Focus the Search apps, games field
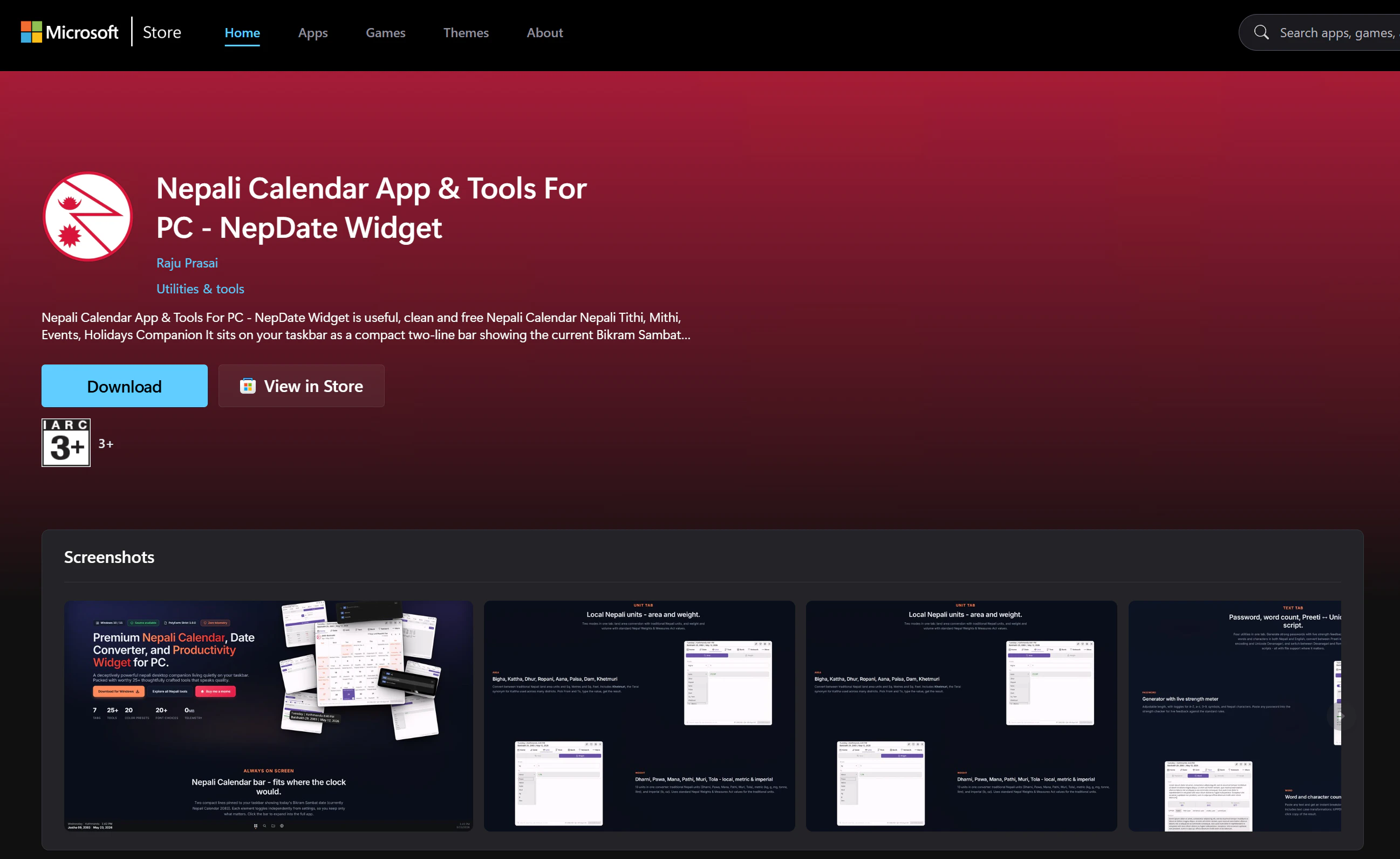The image size is (1400, 859). coord(1319,32)
